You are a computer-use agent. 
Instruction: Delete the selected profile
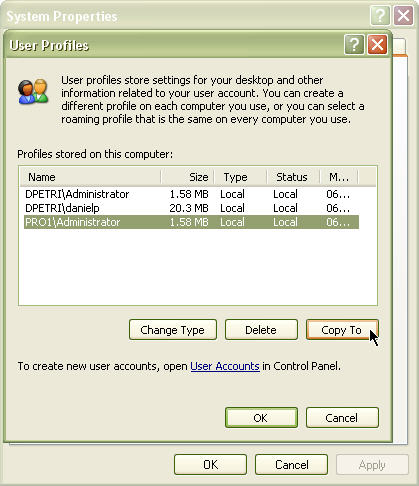261,330
